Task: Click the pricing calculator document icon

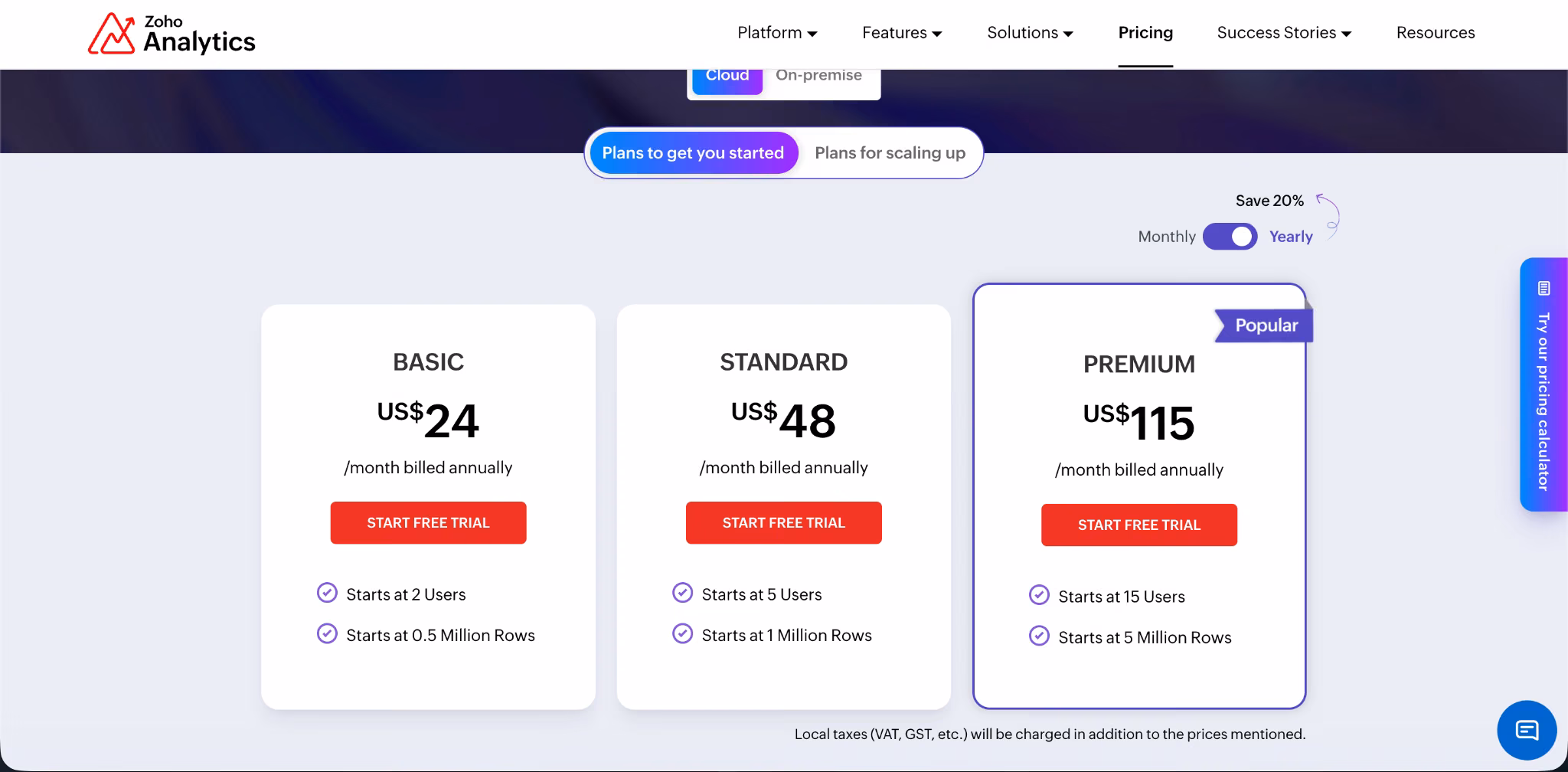Action: [x=1543, y=289]
